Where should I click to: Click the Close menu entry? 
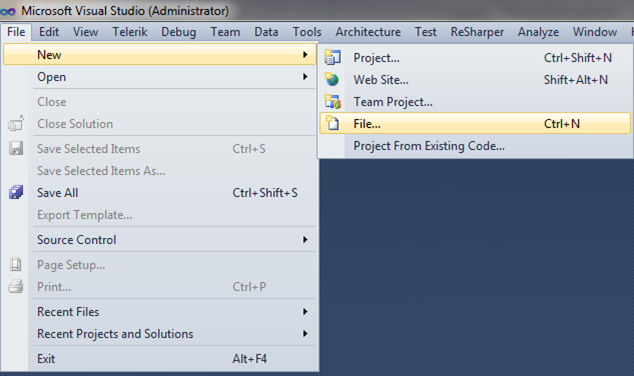point(159,101)
